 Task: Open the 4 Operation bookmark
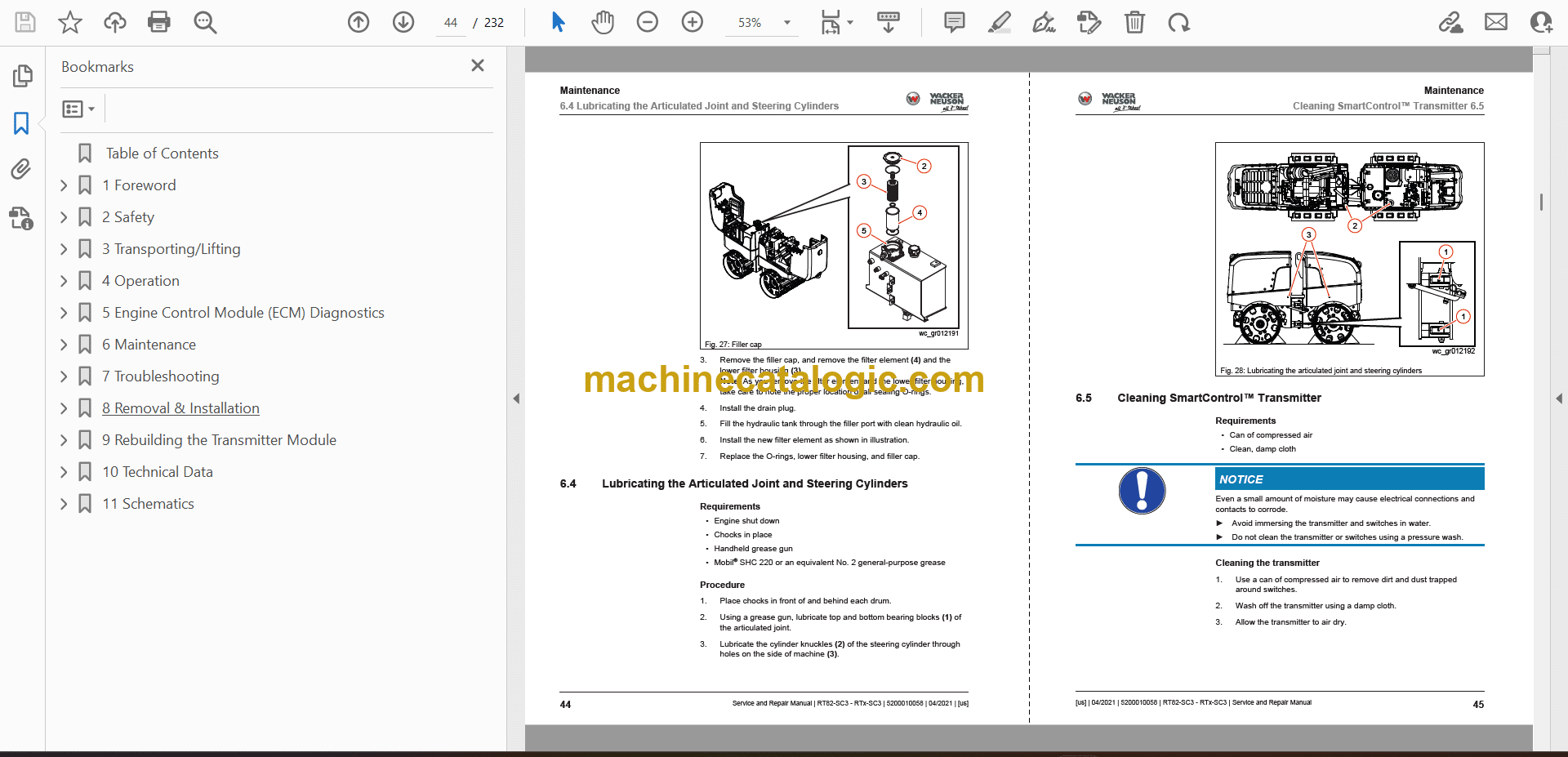coord(140,281)
